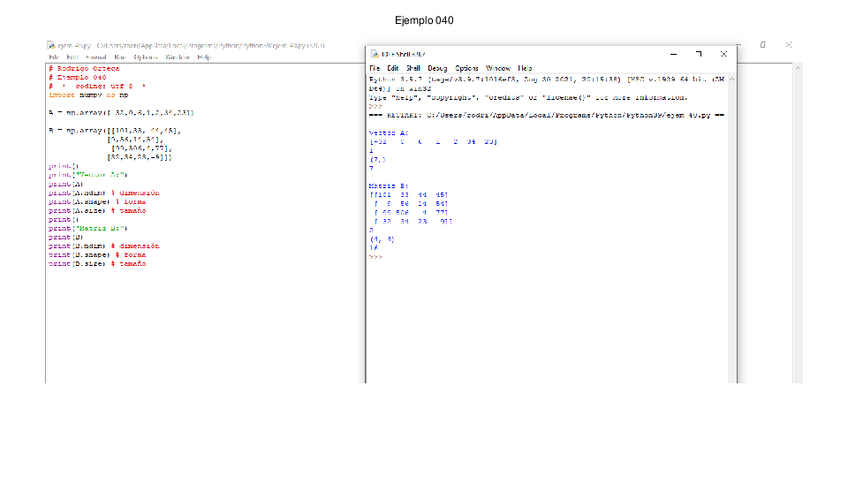Open the Debug menu in the IDLE Shell window
This screenshot has height=477, width=848.
click(437, 68)
